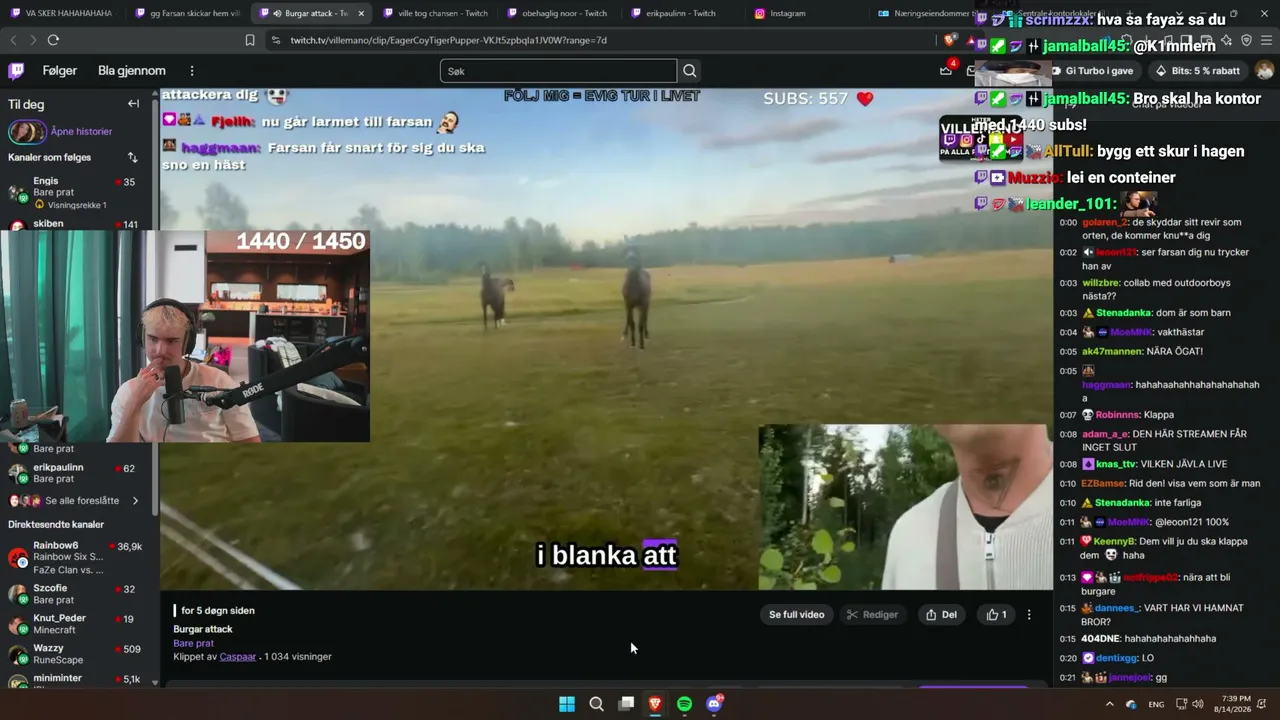
Task: Click the Szcofie channel avatar
Action: (x=18, y=595)
